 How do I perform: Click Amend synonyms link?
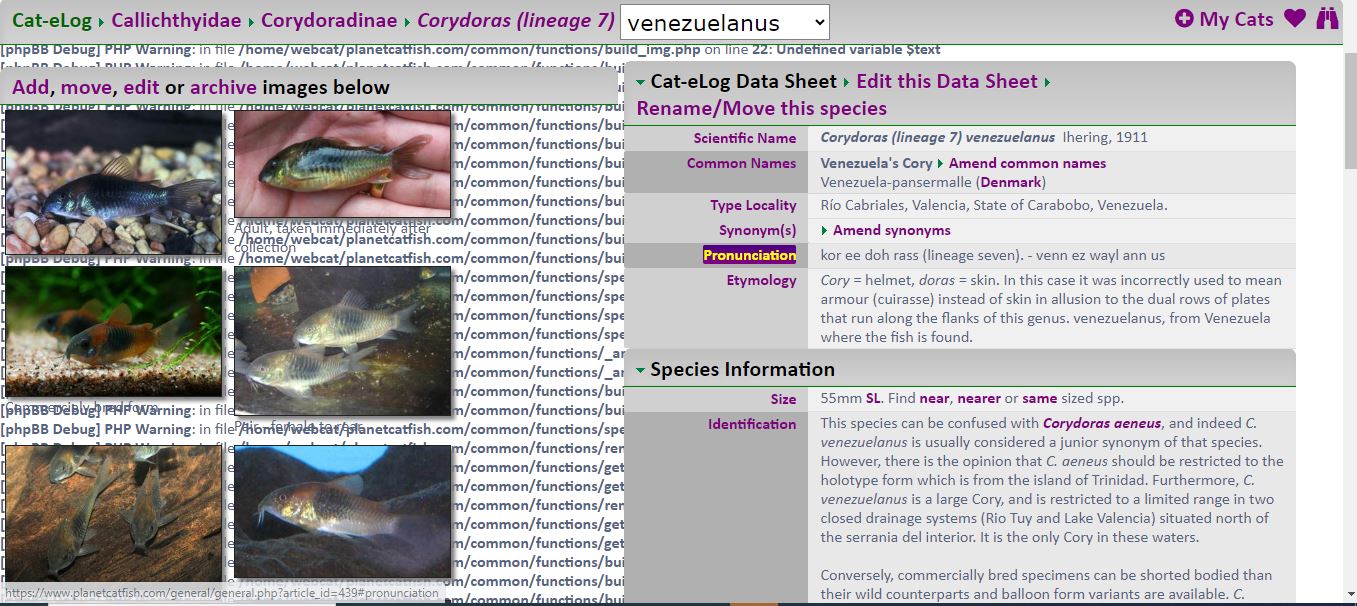892,231
